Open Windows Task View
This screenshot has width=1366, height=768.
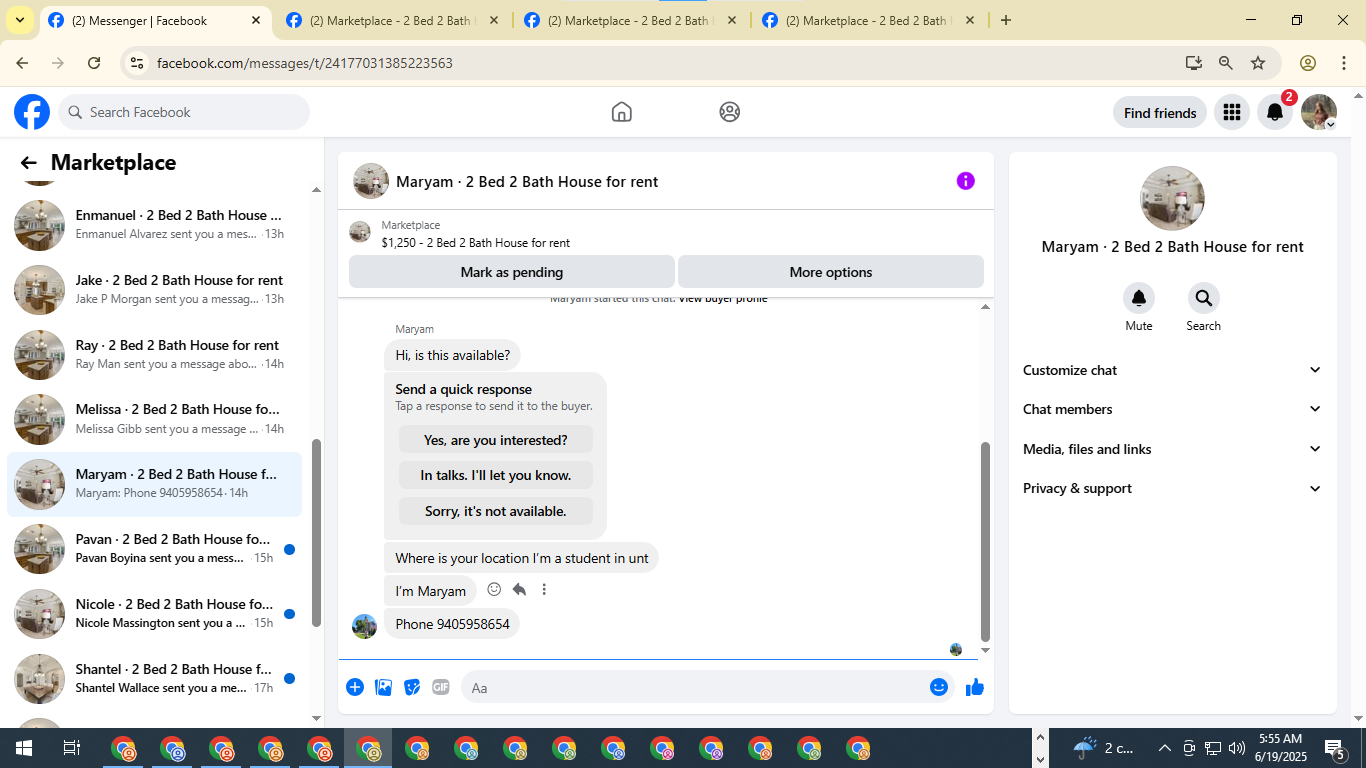[x=71, y=748]
